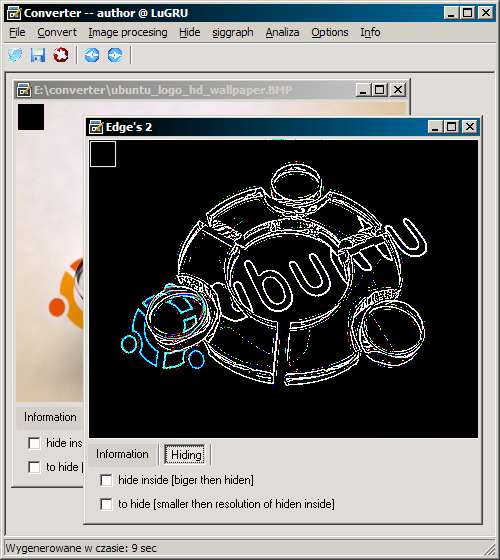Screen dimensions: 500x560
Task: Click the Edge's 2 title bar text
Action: [129, 127]
